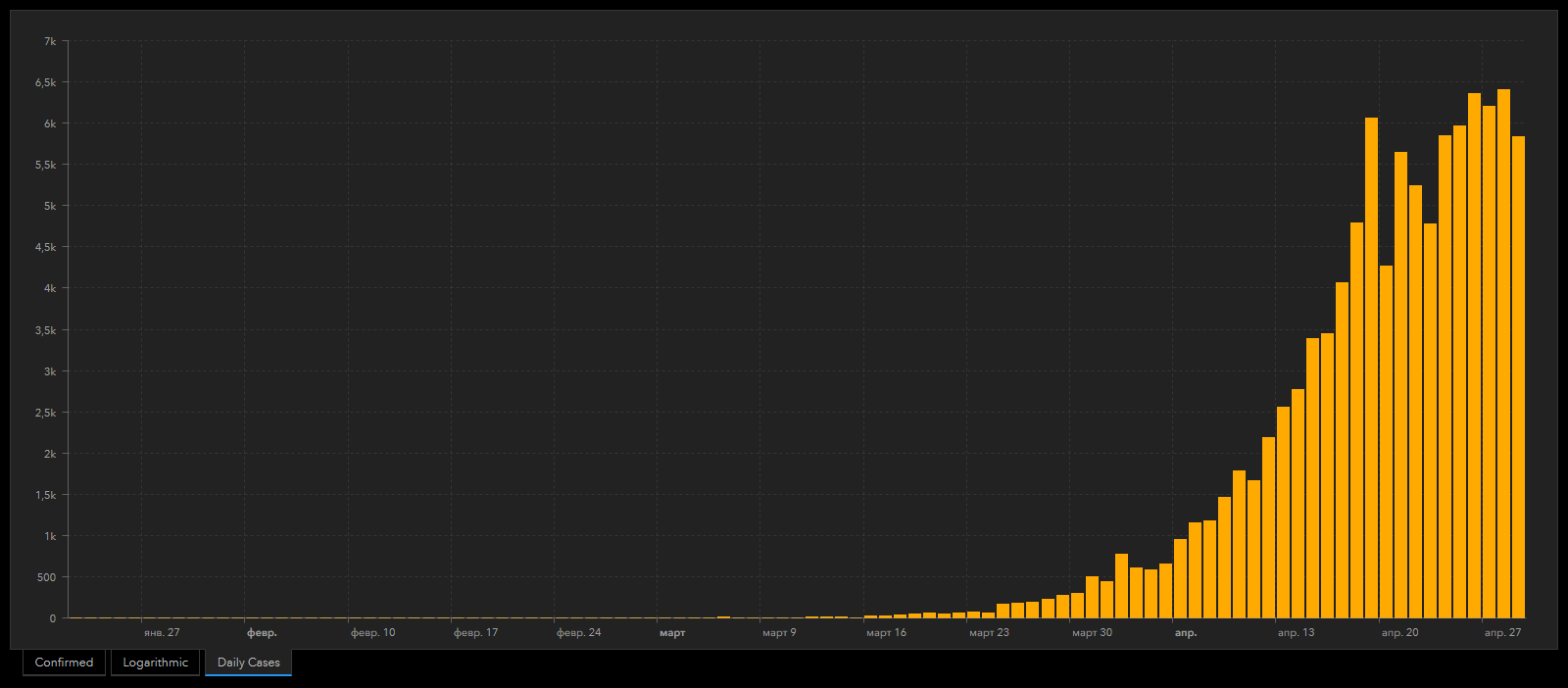This screenshot has width=1568, height=688.
Task: Click the 'март 30' date label
Action: [x=1092, y=633]
